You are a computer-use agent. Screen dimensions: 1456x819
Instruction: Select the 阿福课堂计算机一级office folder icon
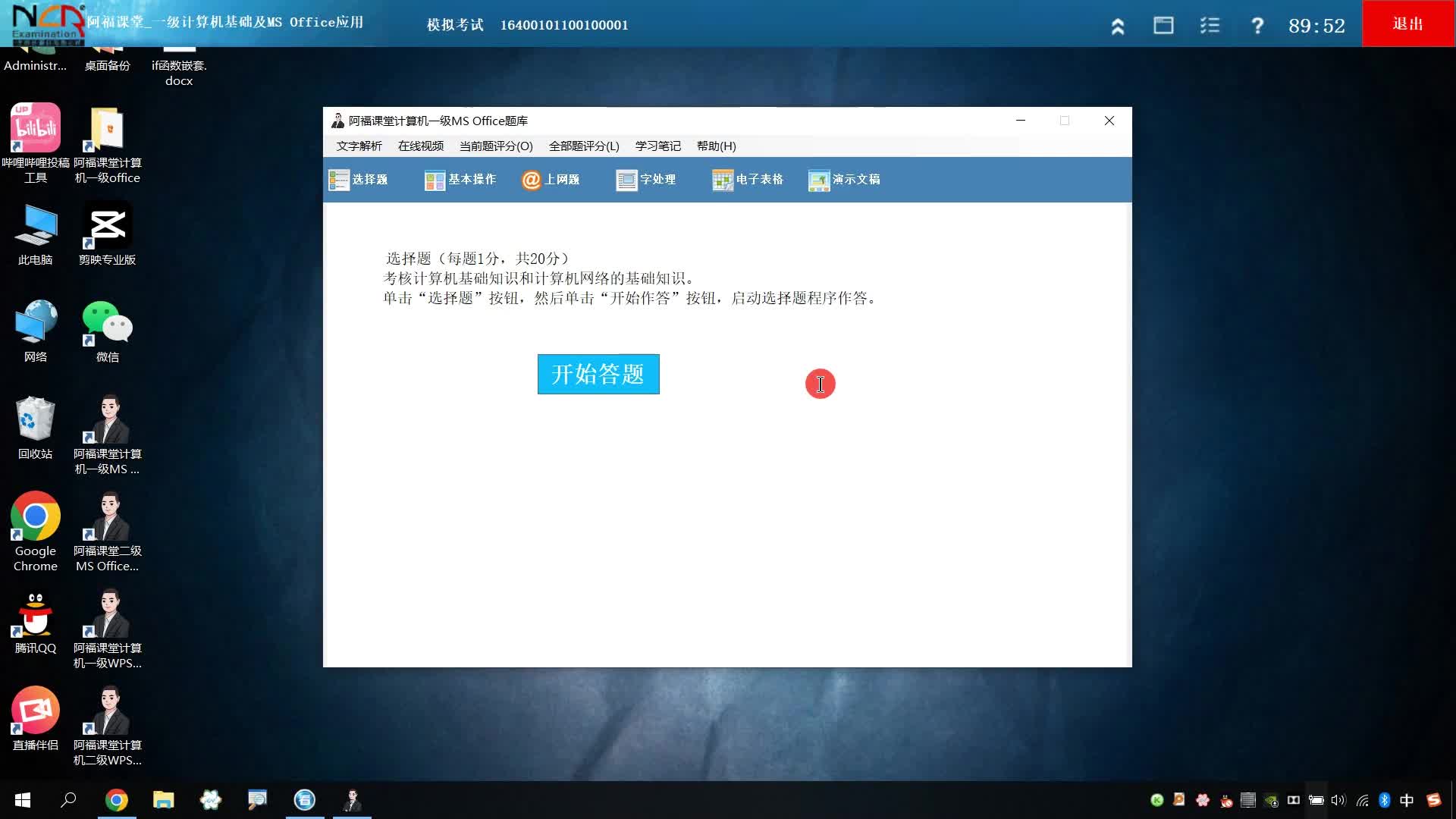[108, 143]
